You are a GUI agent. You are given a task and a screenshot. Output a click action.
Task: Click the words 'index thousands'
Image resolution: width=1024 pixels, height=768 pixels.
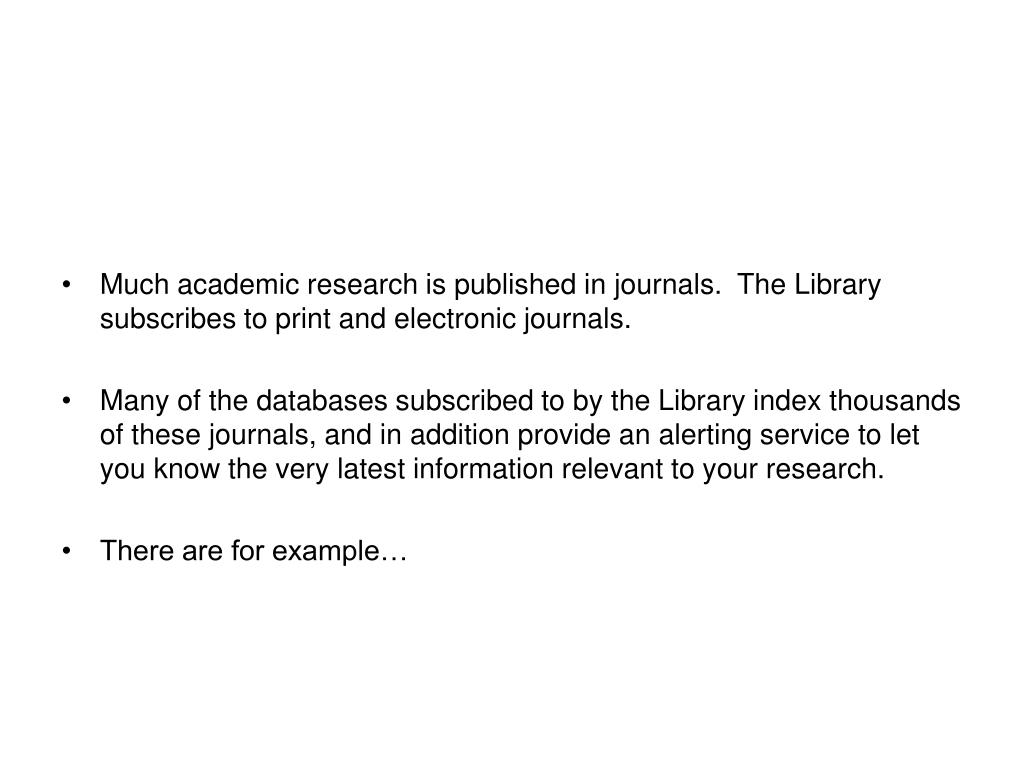[857, 400]
